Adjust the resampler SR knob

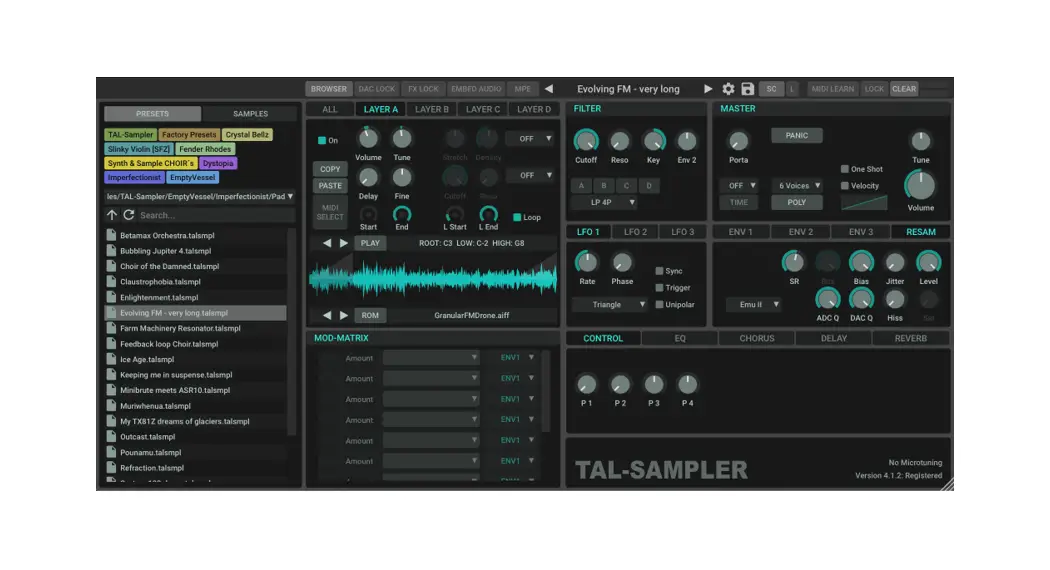[794, 262]
